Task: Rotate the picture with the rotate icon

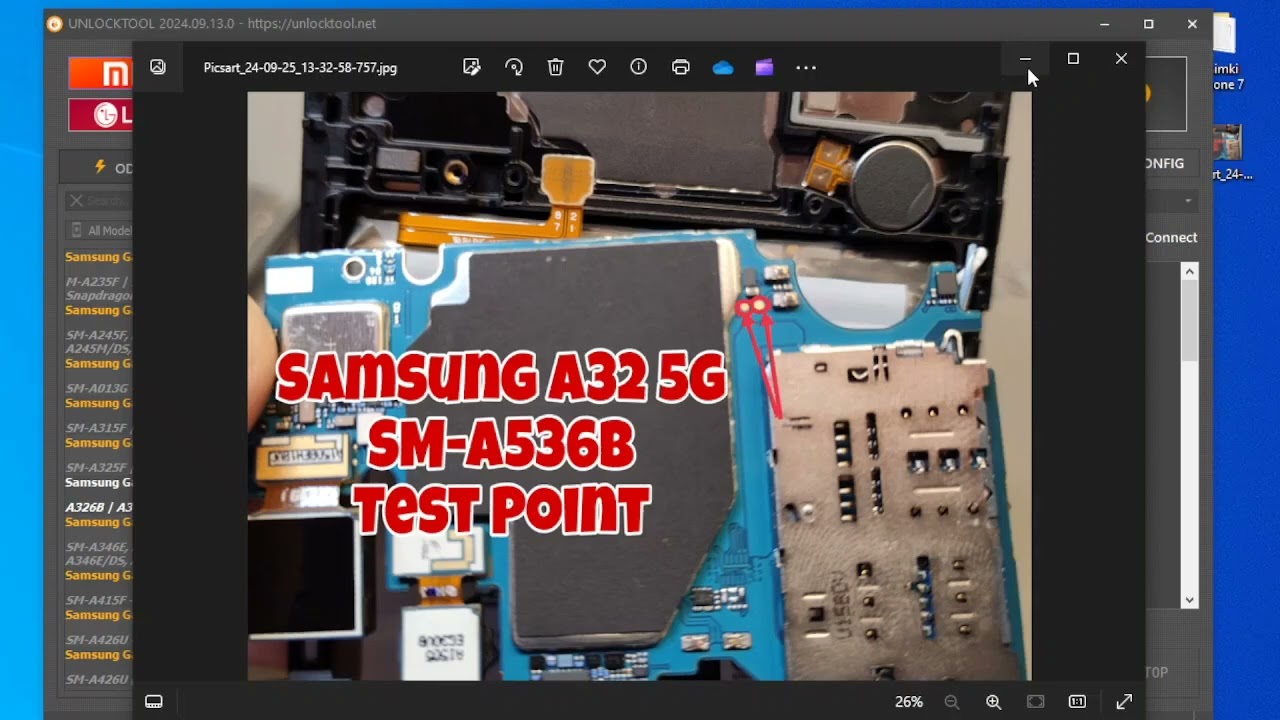Action: [514, 67]
